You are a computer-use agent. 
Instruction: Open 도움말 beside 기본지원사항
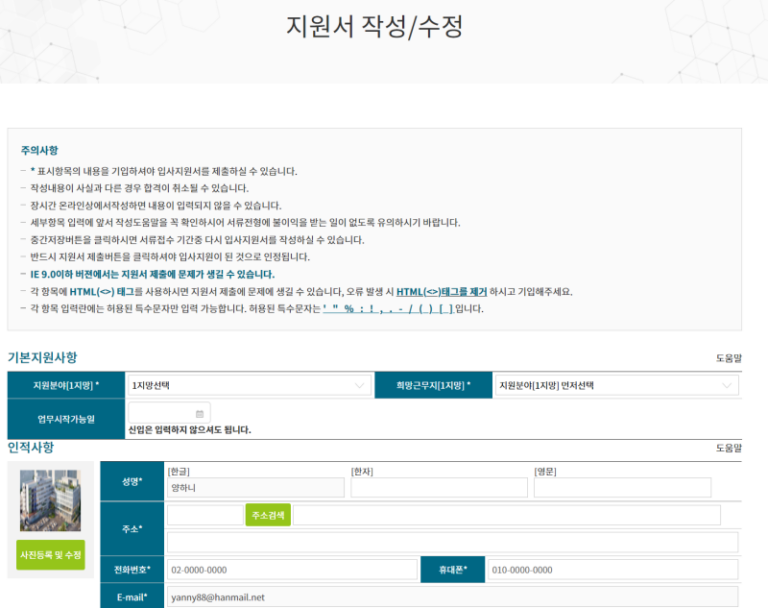tap(730, 358)
